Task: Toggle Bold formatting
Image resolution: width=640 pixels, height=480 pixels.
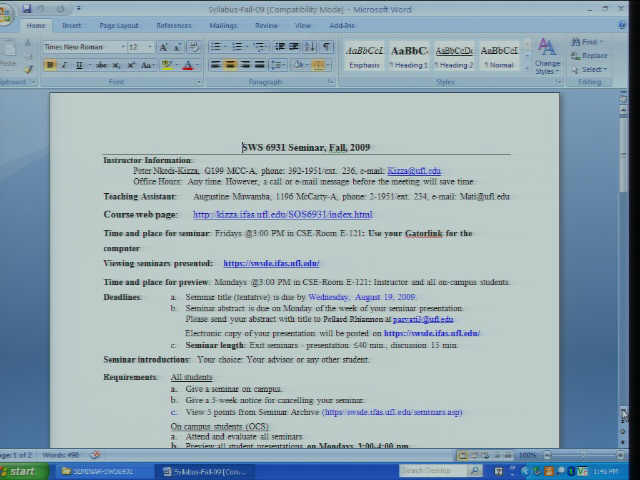Action: (50, 65)
